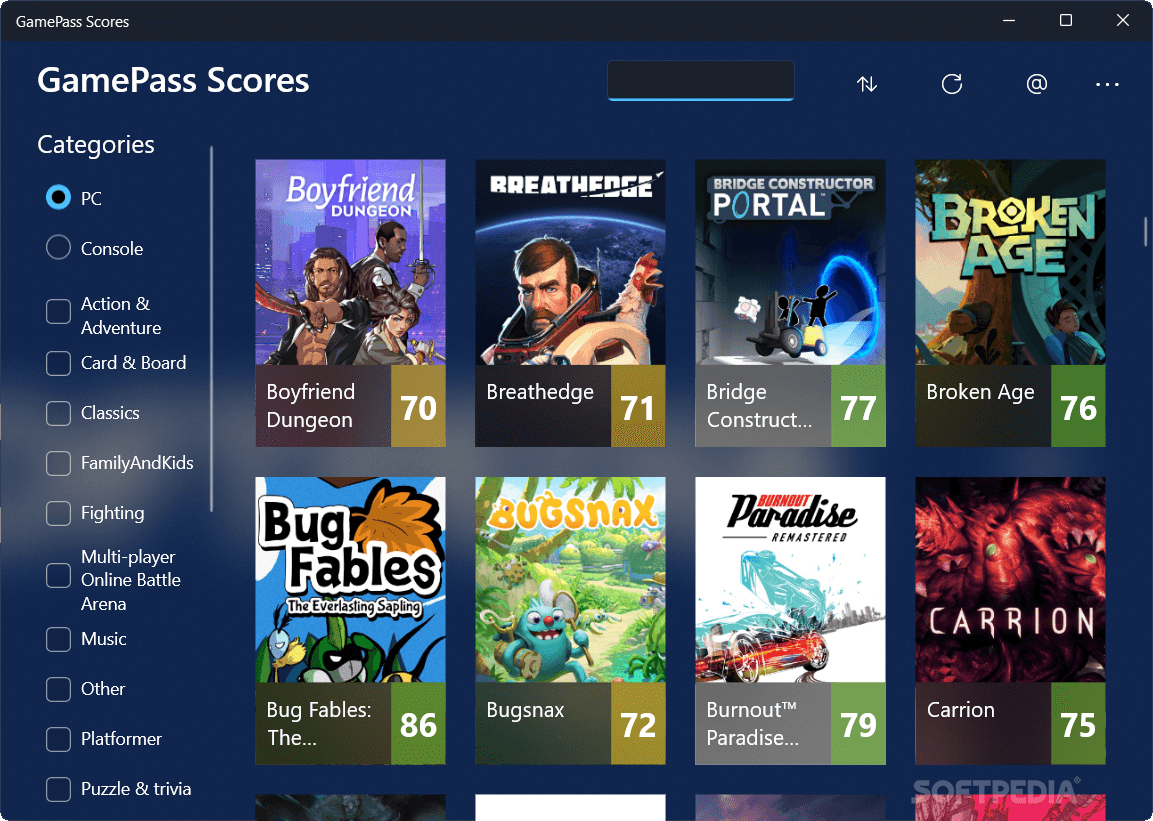Viewport: 1153px width, 821px height.
Task: Open Burnout Paradise Remastered cover
Action: coord(790,580)
